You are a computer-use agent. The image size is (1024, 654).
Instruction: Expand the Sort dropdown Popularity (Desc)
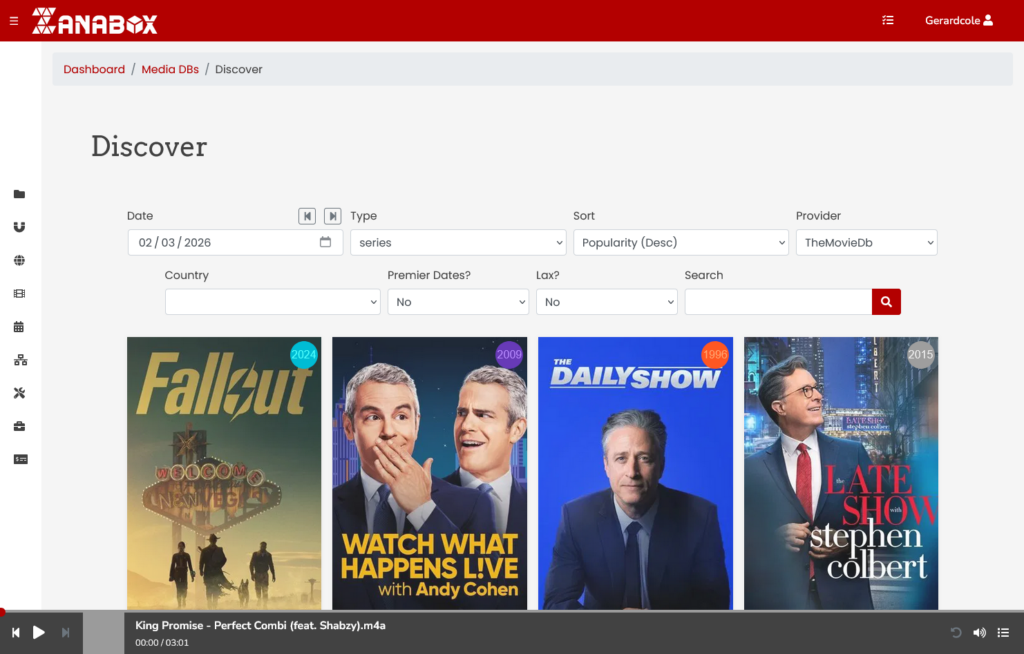coord(680,243)
